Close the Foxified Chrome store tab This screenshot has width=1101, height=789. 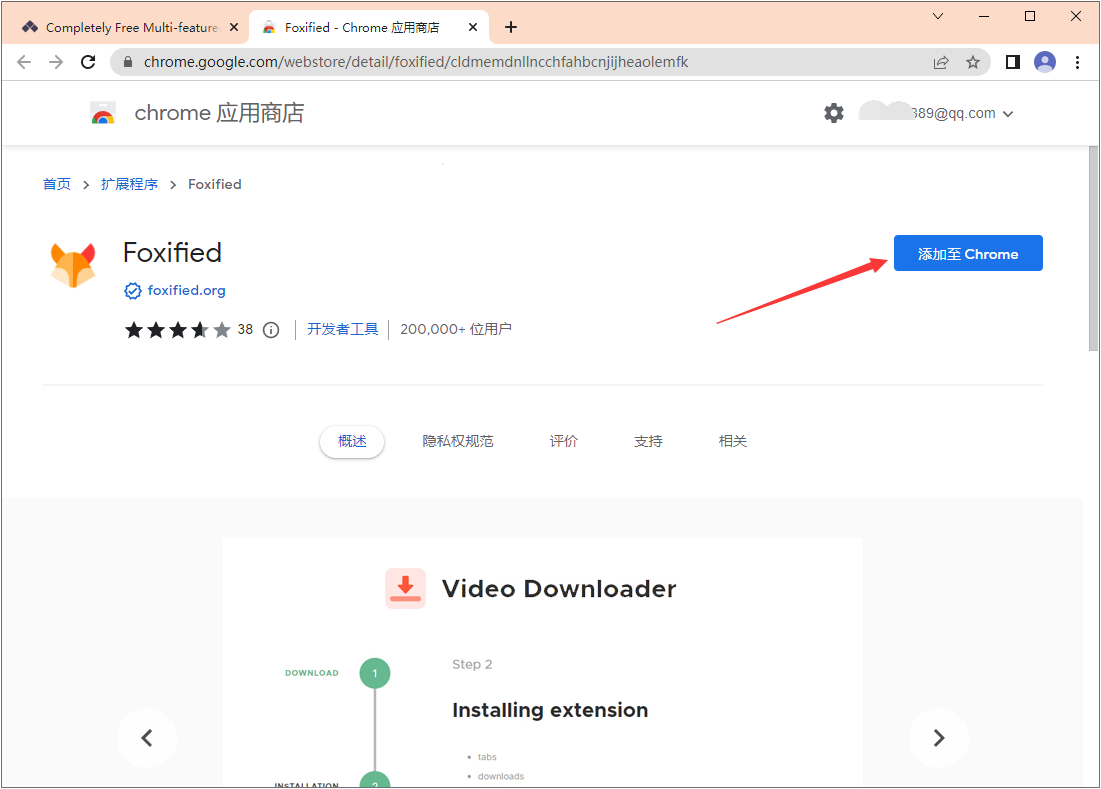click(473, 27)
